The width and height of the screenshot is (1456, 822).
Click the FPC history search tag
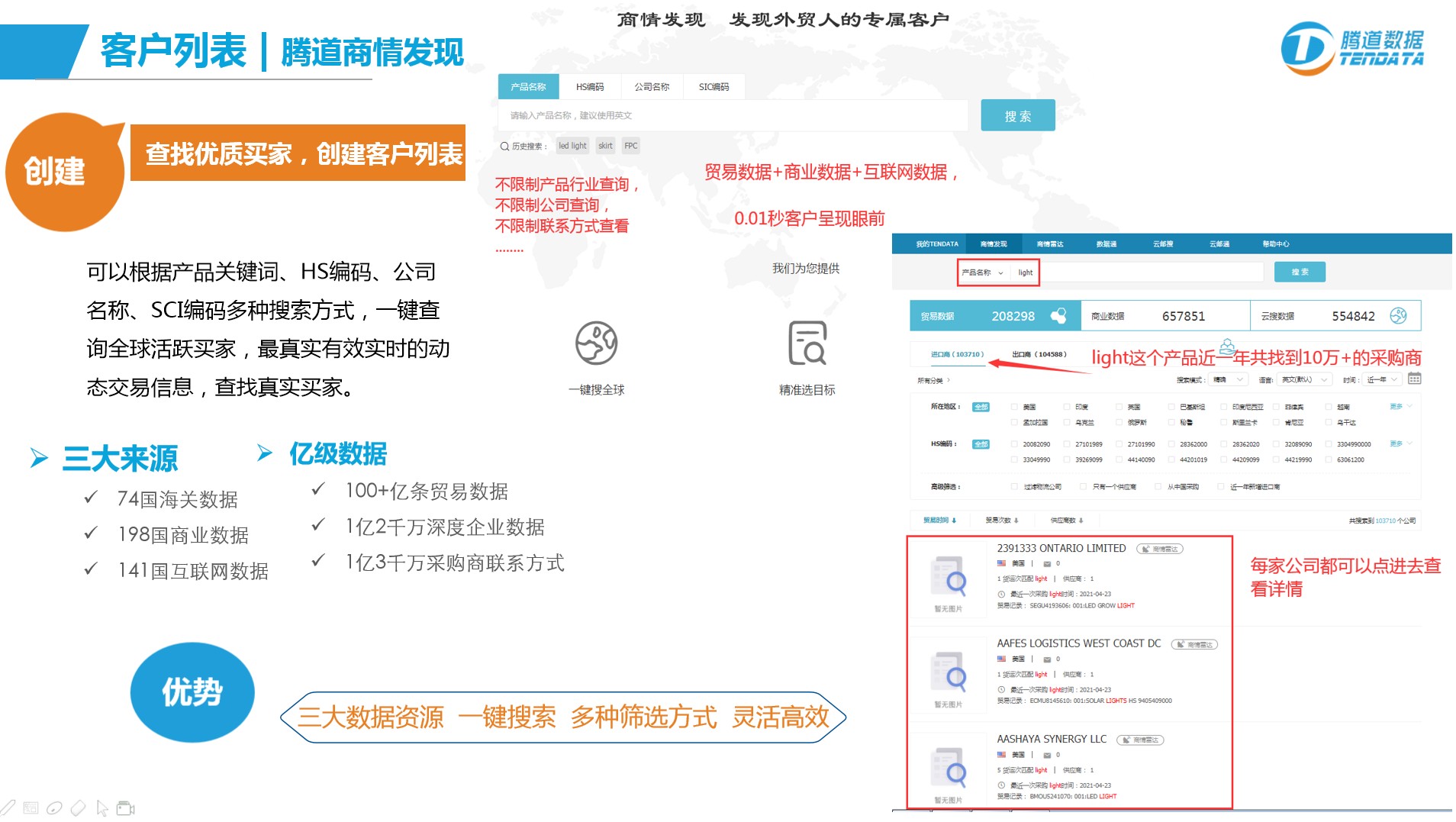coord(631,146)
